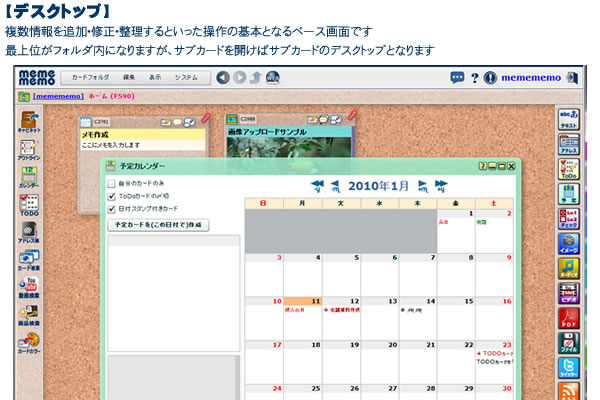
Task: Click the Twitter icon in right sidebar
Action: click(x=569, y=368)
